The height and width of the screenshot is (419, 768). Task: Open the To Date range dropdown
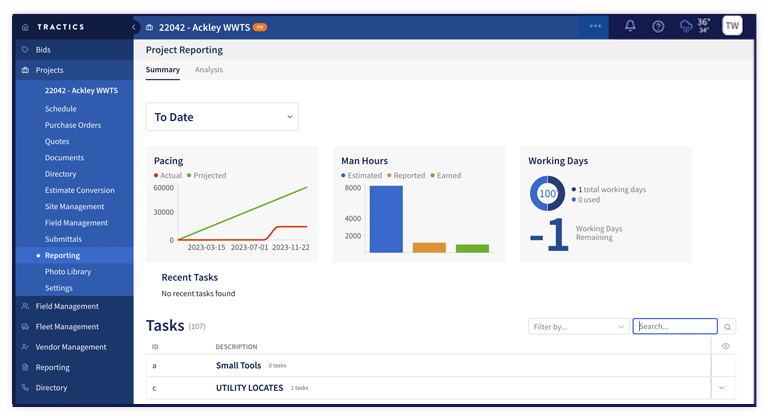pos(222,117)
